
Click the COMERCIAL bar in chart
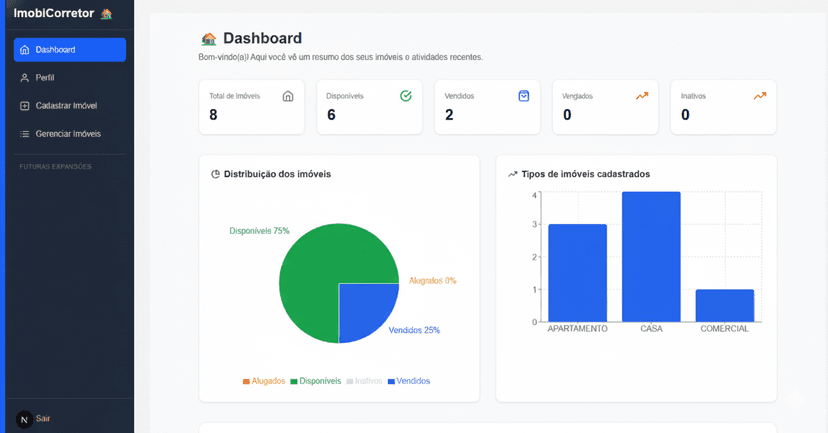pyautogui.click(x=724, y=305)
